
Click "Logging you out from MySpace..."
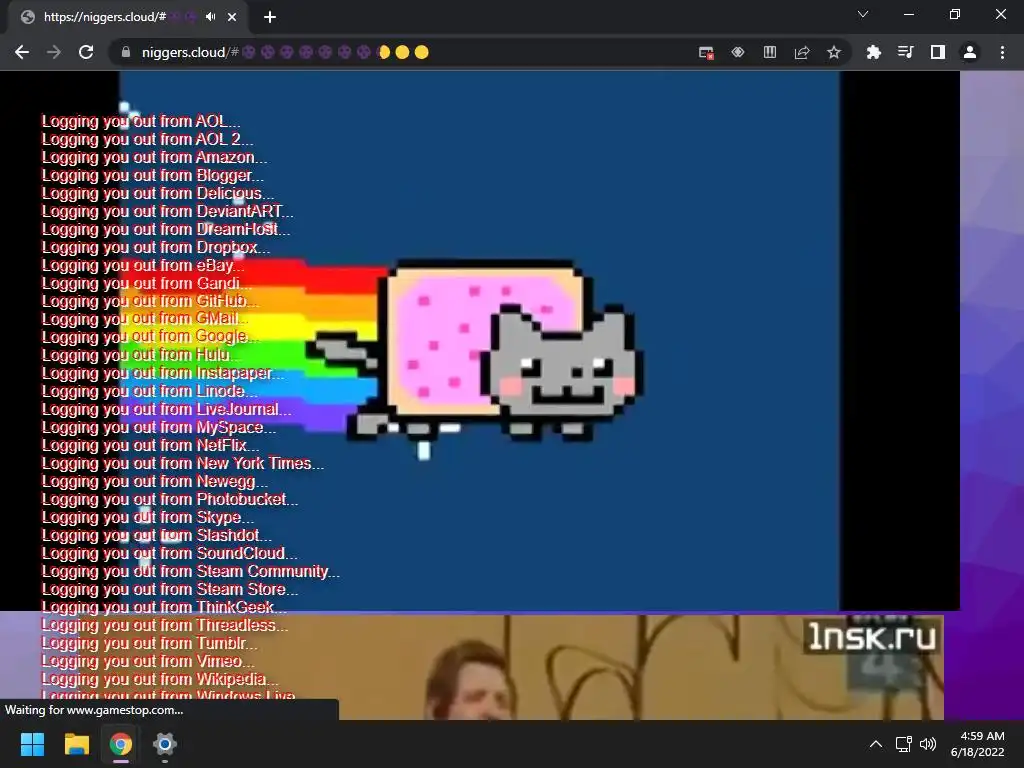point(159,428)
